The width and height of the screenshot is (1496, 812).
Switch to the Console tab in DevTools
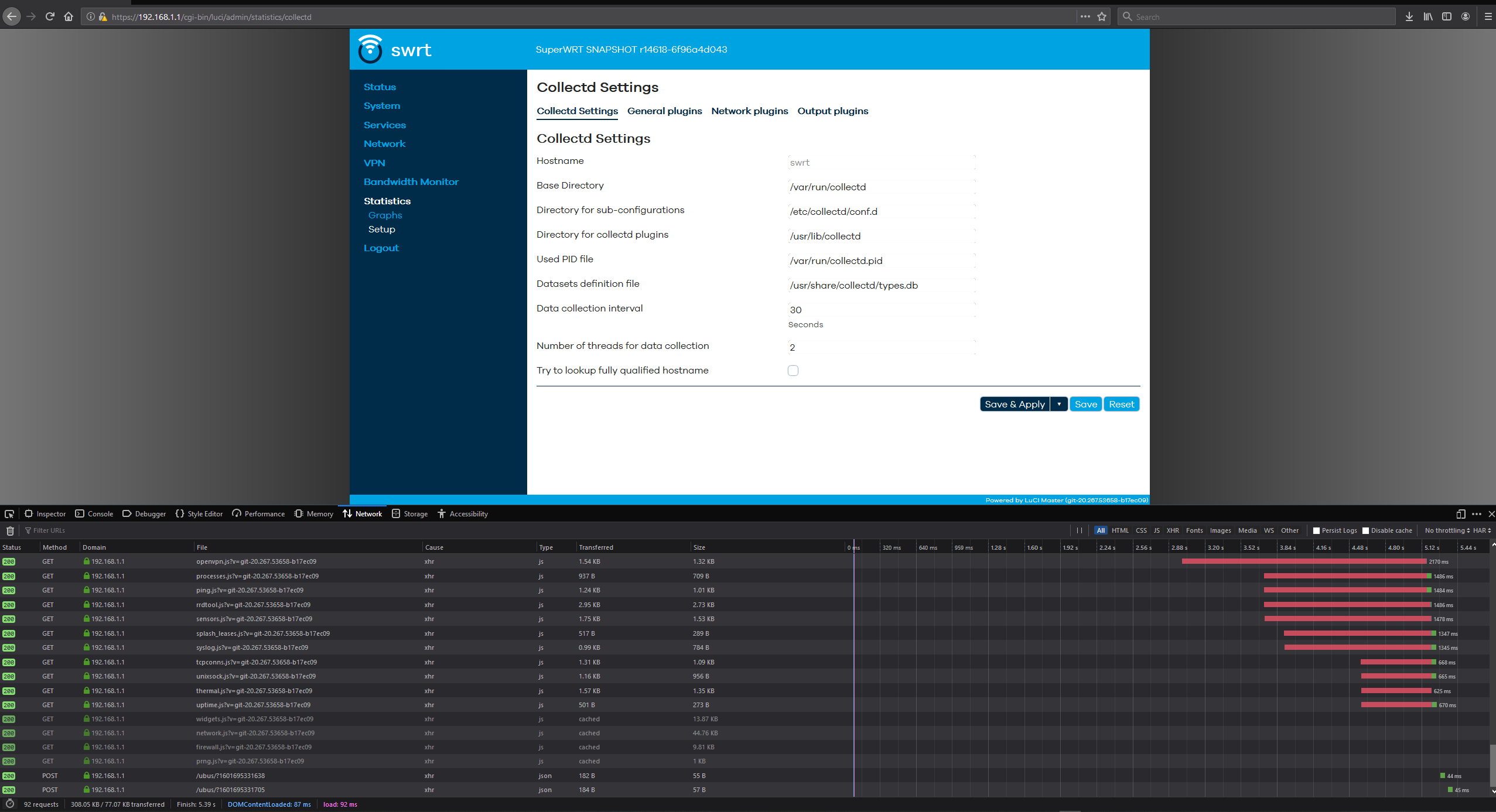(100, 513)
